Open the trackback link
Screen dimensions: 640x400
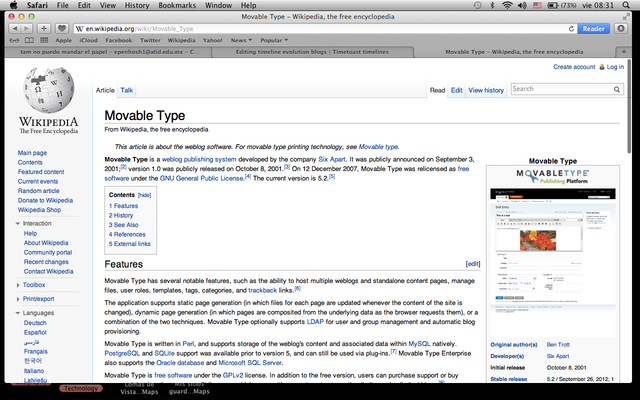(262, 291)
